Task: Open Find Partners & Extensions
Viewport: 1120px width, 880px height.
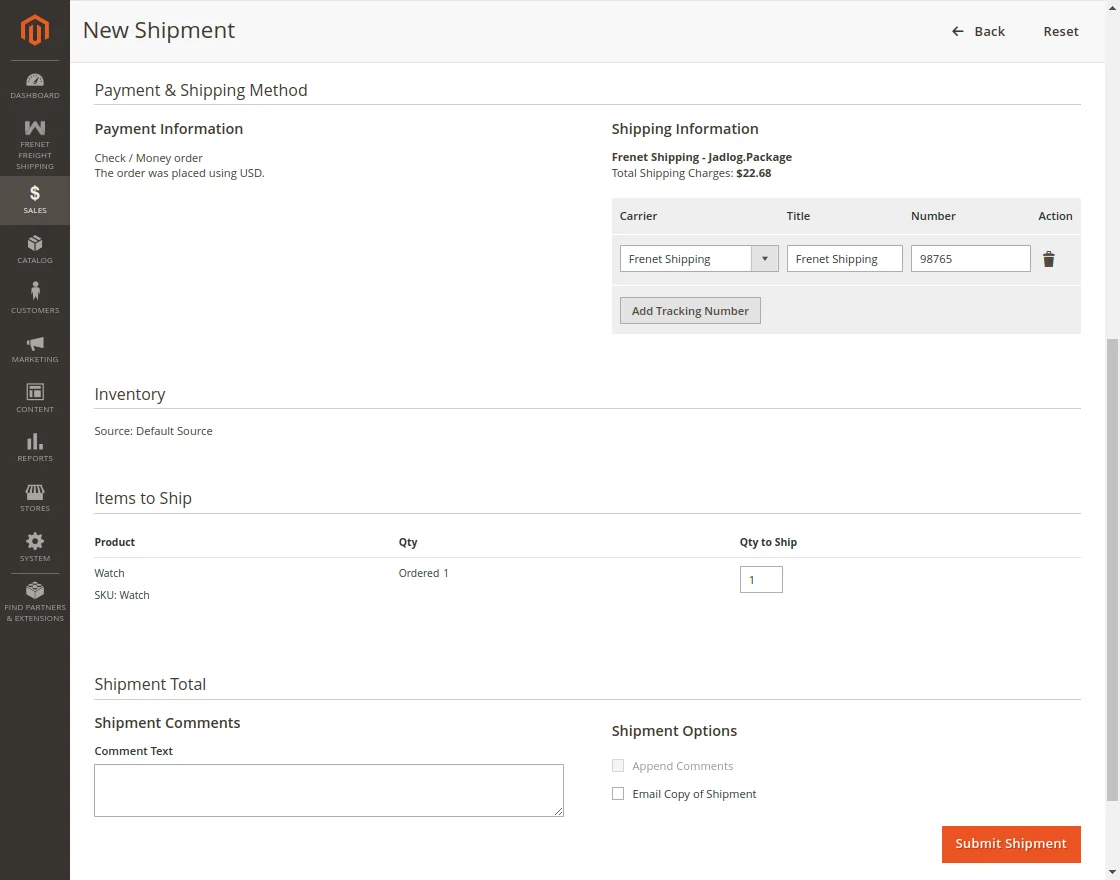Action: coord(35,599)
